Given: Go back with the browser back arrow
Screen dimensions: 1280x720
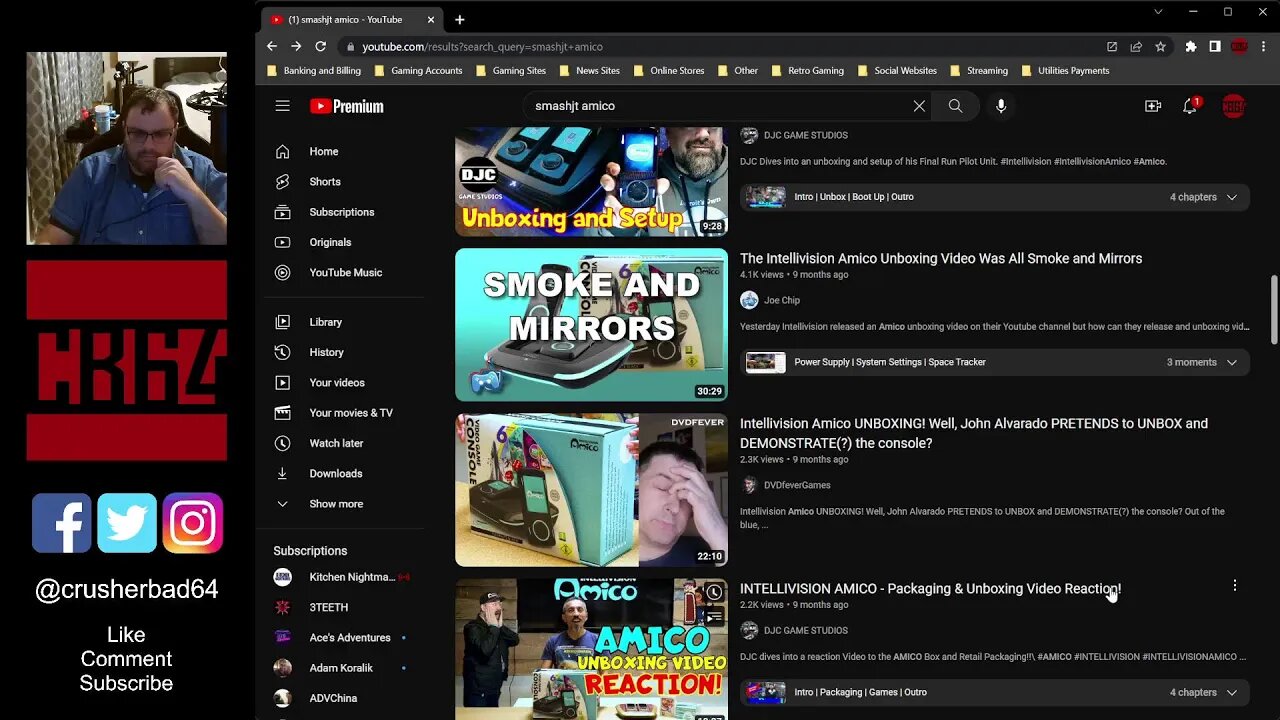Looking at the screenshot, I should click(x=272, y=46).
